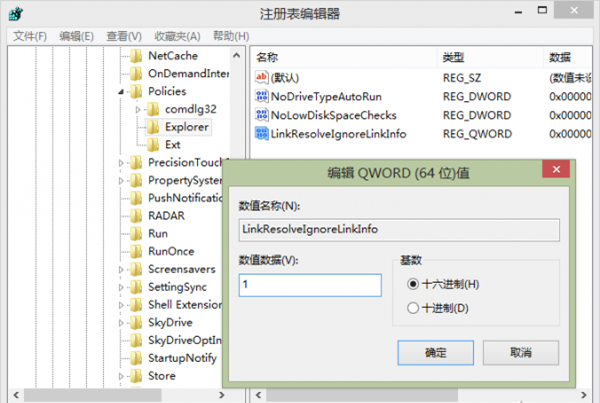Select the 十六进制(H) hexadecimal radio button

414,284
